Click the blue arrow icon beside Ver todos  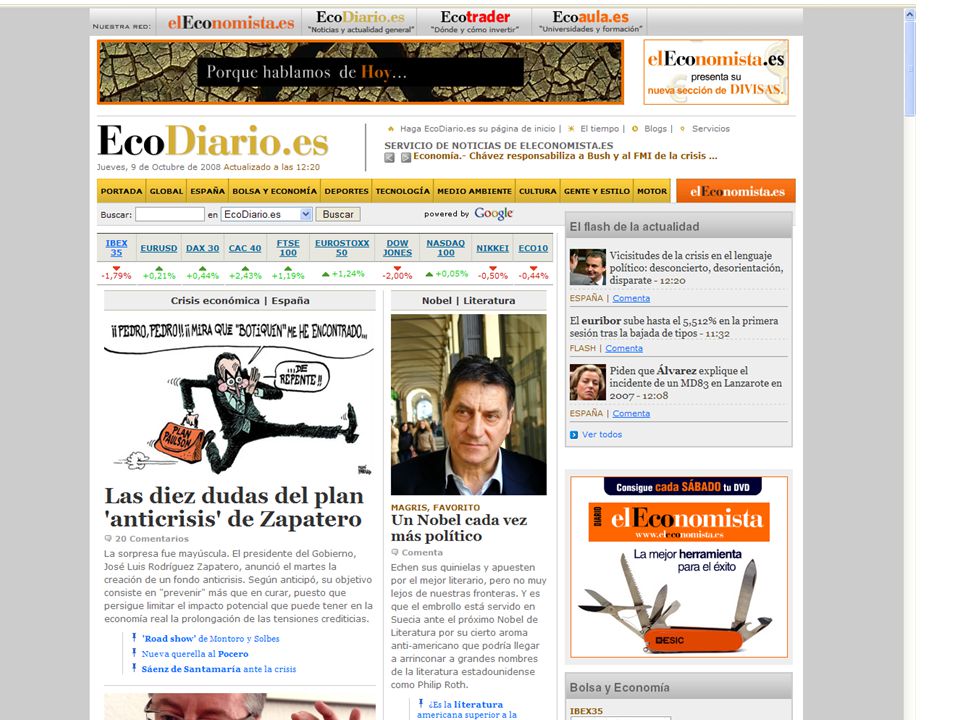click(x=574, y=435)
